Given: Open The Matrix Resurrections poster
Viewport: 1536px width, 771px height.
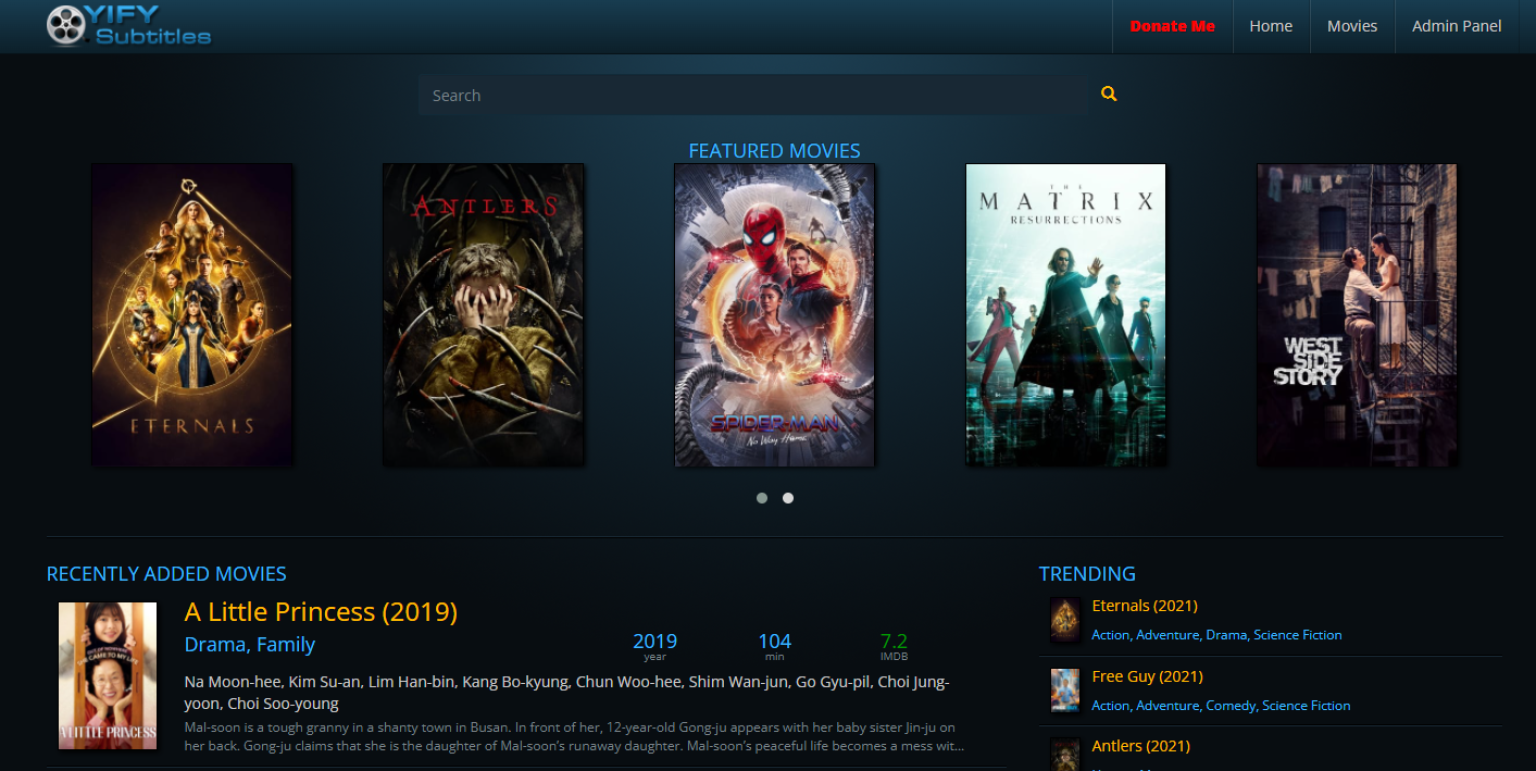Looking at the screenshot, I should tap(1066, 315).
